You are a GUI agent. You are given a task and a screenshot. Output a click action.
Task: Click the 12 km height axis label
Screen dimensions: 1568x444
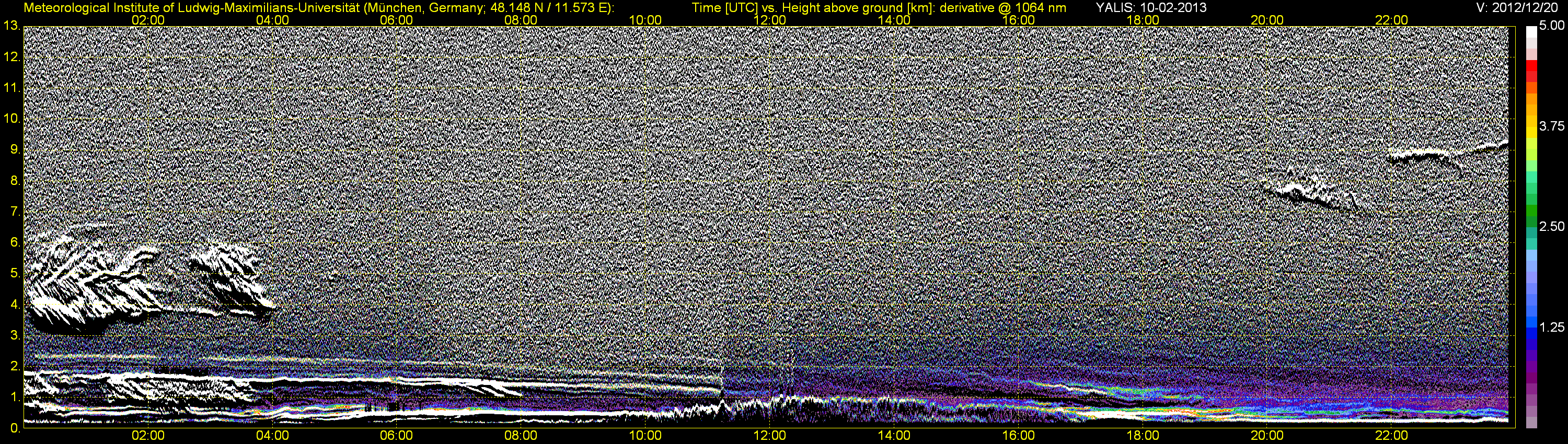click(11, 57)
